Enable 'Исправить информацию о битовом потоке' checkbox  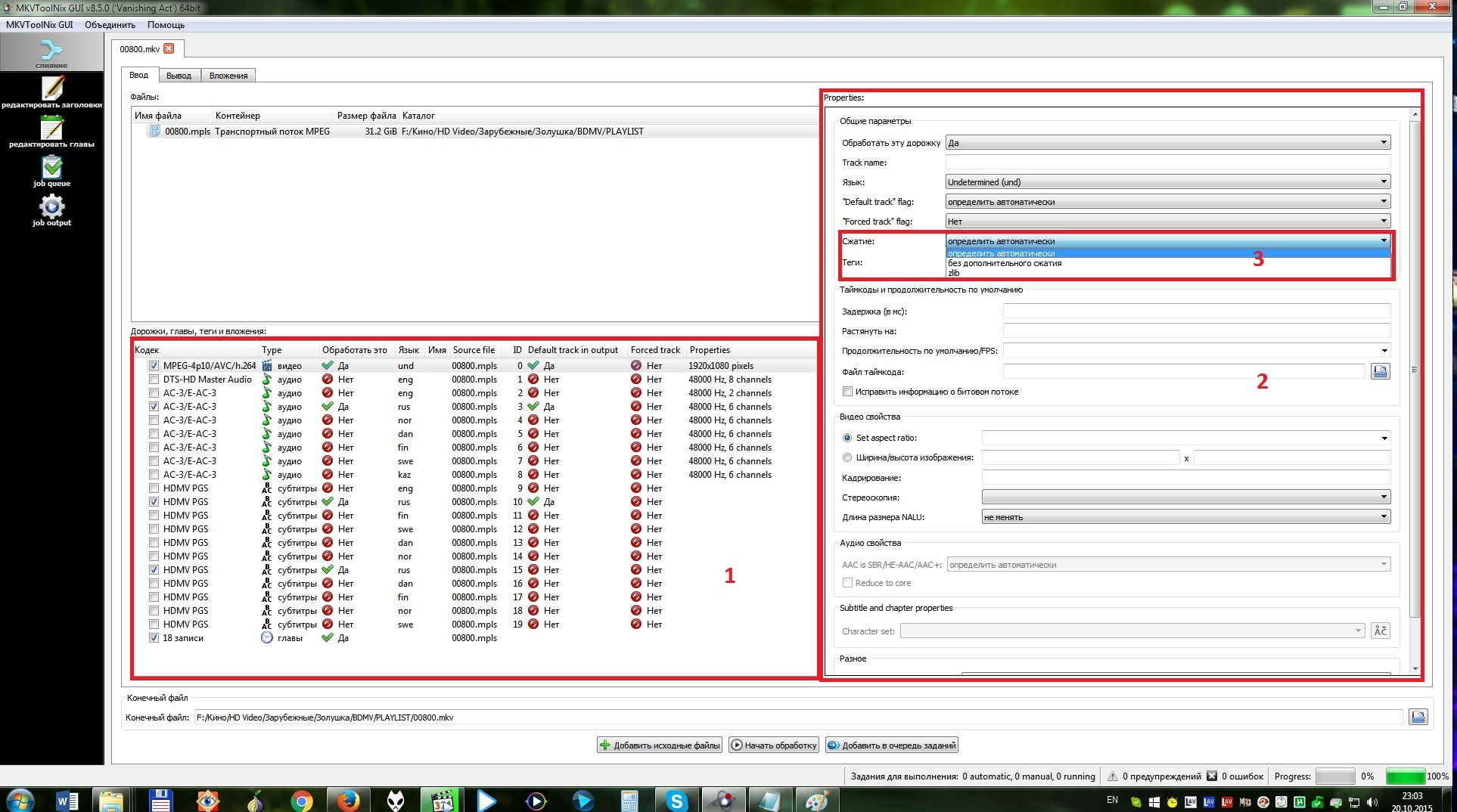847,392
